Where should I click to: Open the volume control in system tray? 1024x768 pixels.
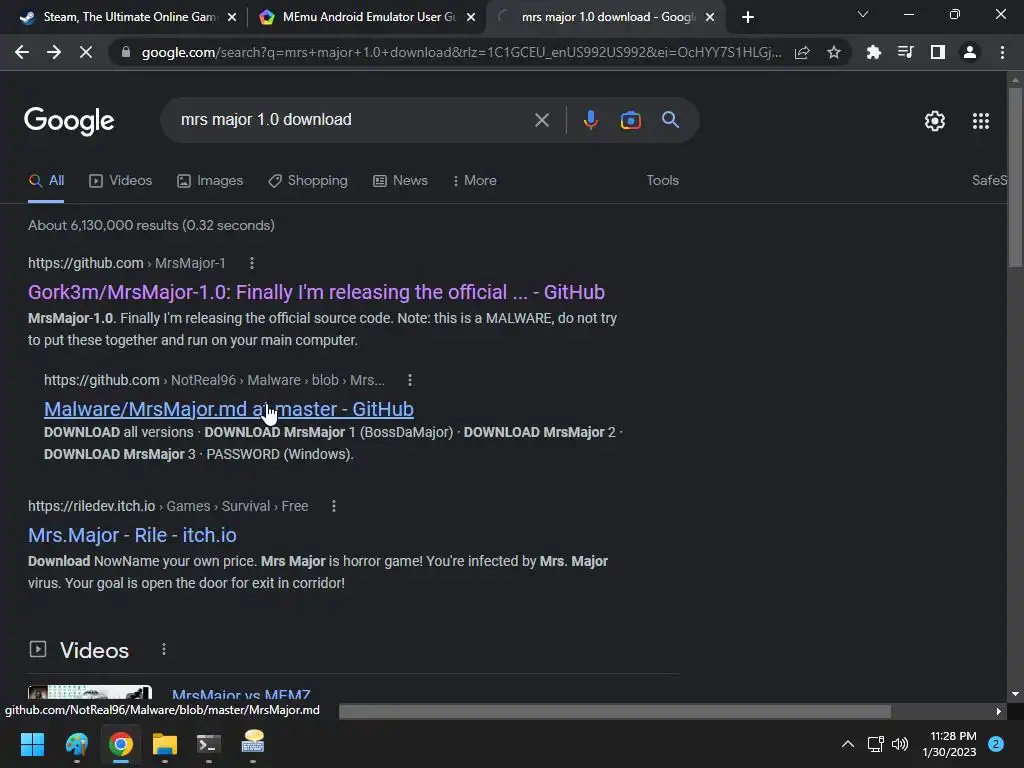(900, 744)
